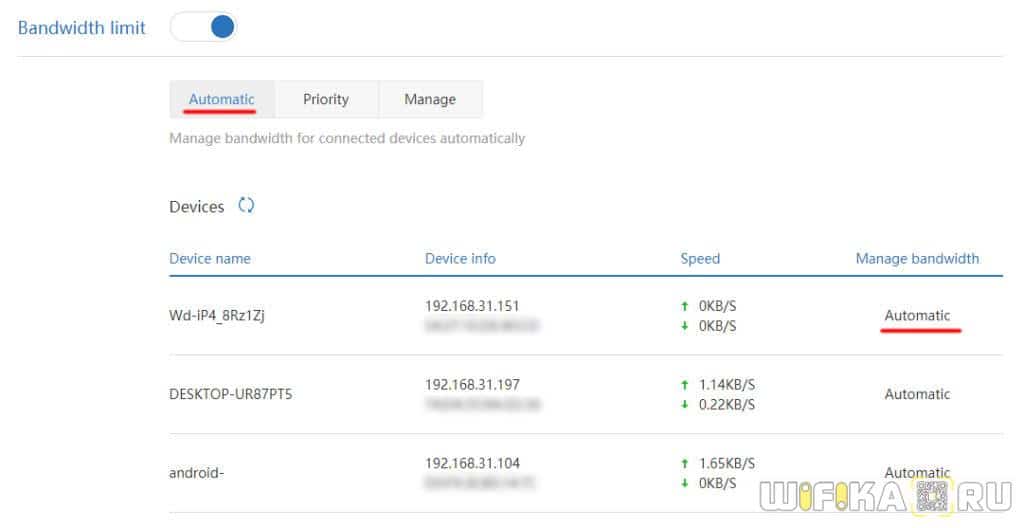Screen dimensions: 1024x528
Task: Click Automatic setting for Wd-iP4_8Rz1Zj
Action: coord(917,315)
